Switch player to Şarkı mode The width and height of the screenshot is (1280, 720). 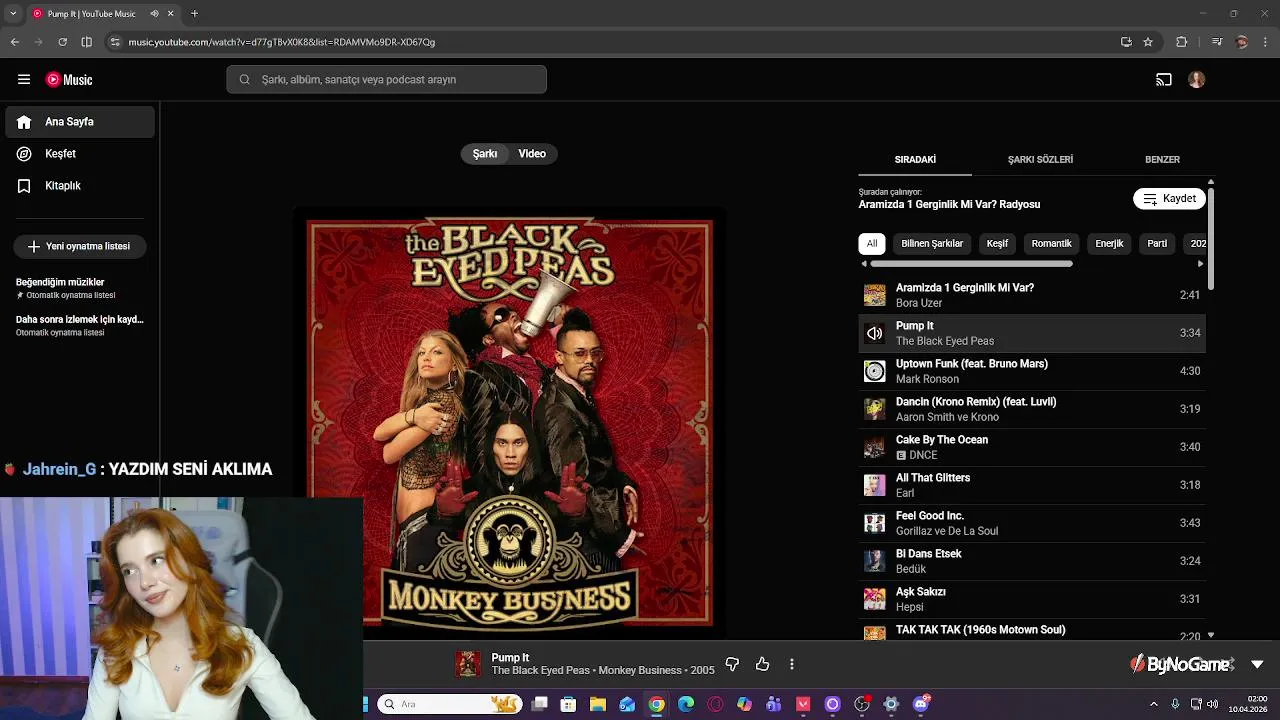point(485,154)
